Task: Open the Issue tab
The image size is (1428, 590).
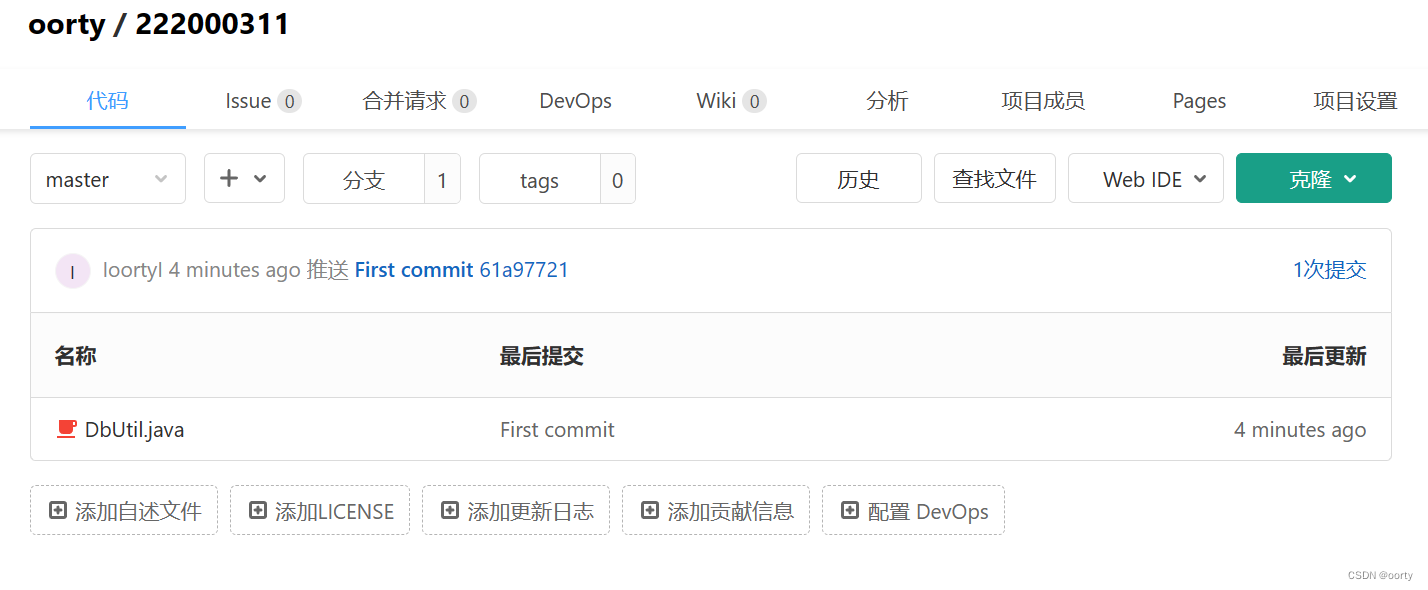Action: point(263,100)
